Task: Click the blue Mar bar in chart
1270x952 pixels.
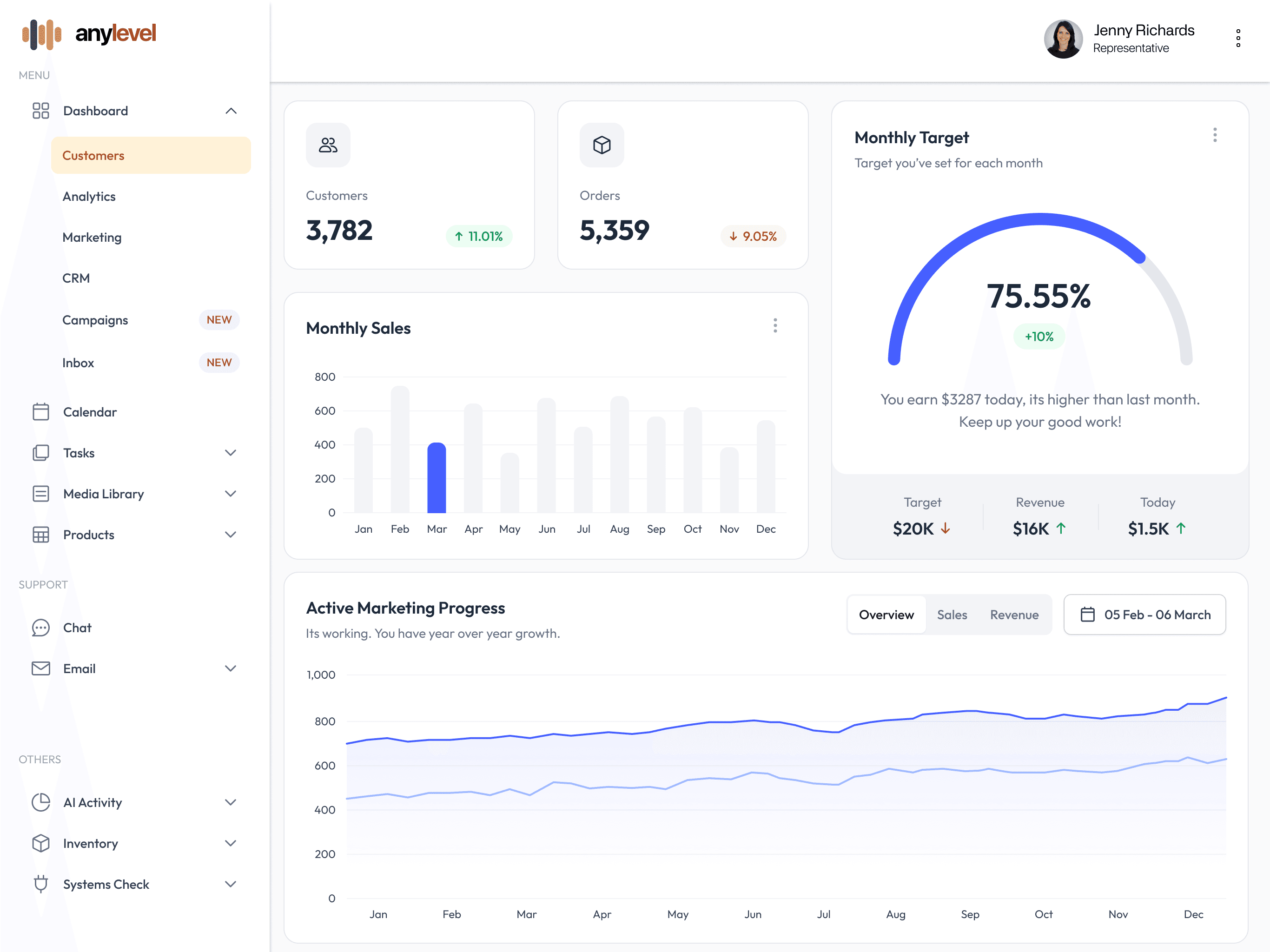Action: [x=437, y=478]
